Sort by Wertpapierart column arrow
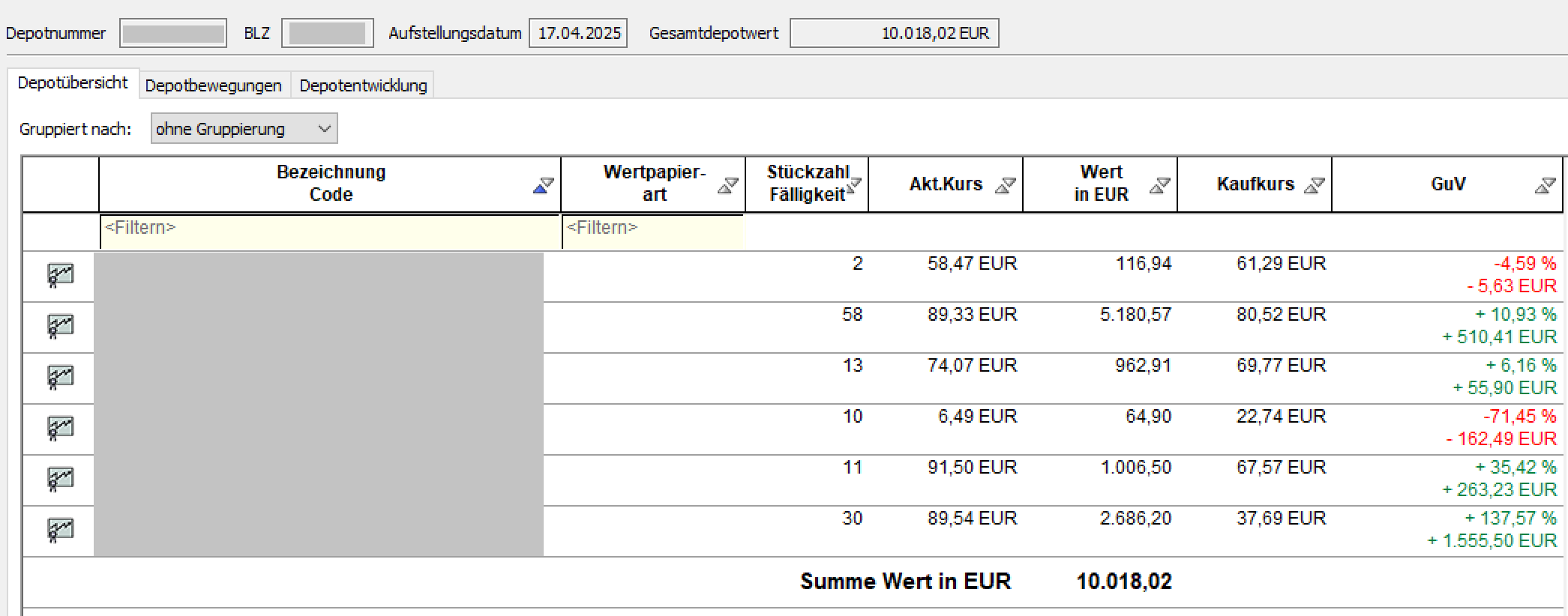The height and width of the screenshot is (616, 1568). [x=728, y=185]
